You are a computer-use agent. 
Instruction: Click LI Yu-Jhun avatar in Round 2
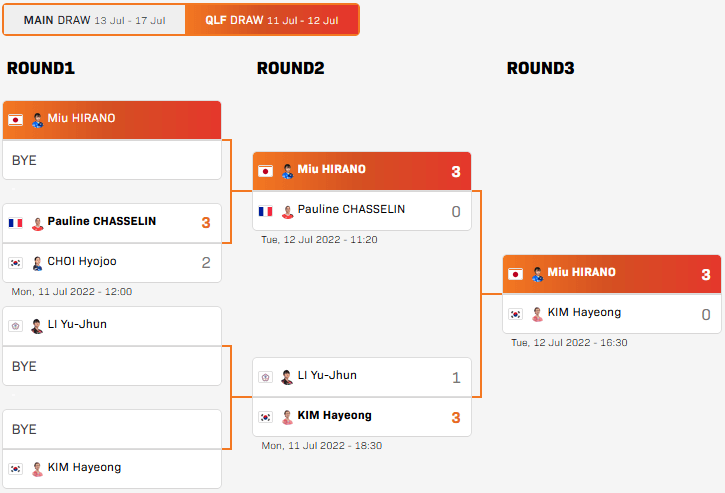[x=287, y=377]
